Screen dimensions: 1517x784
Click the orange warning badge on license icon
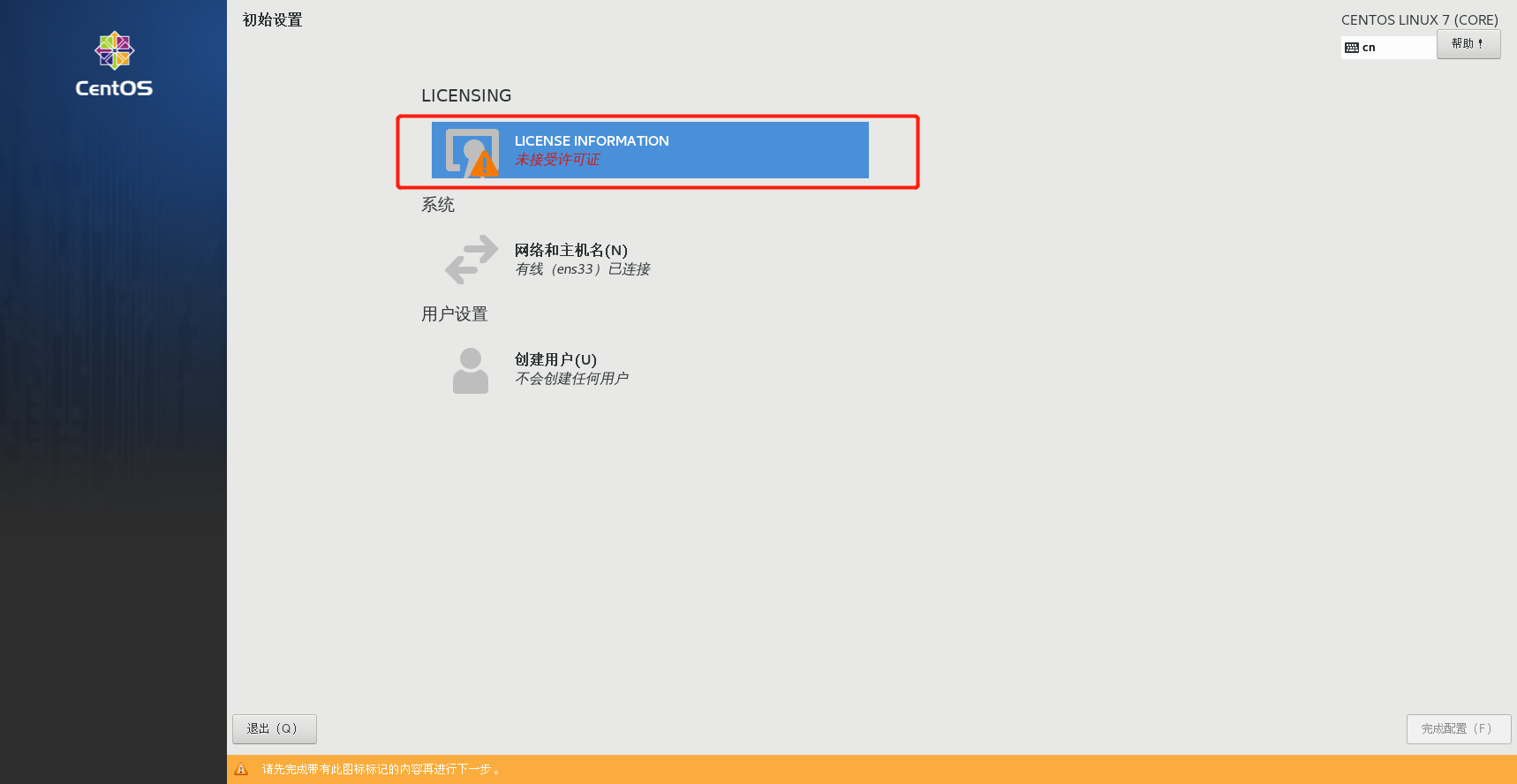click(x=484, y=163)
